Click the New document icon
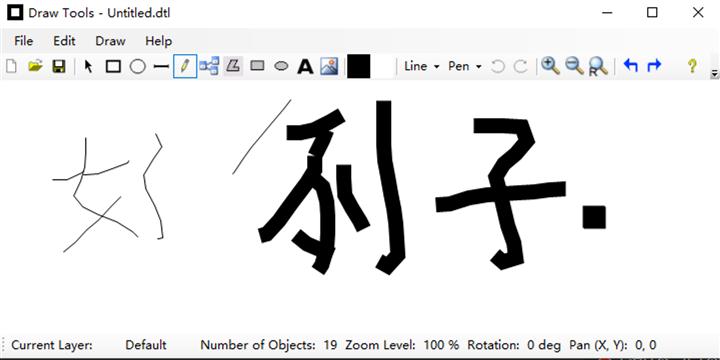Viewport: 720px width, 360px height. pos(11,67)
